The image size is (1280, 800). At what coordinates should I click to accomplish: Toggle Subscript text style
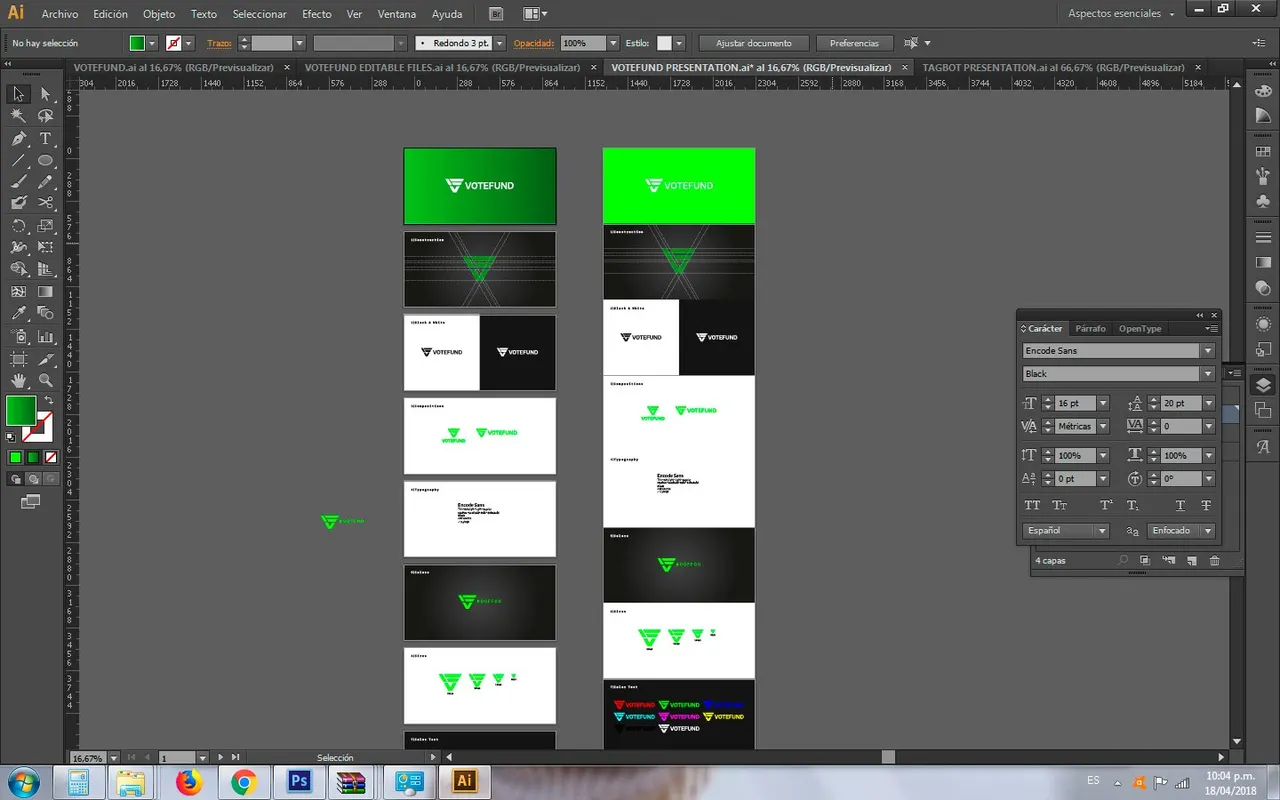click(1133, 506)
